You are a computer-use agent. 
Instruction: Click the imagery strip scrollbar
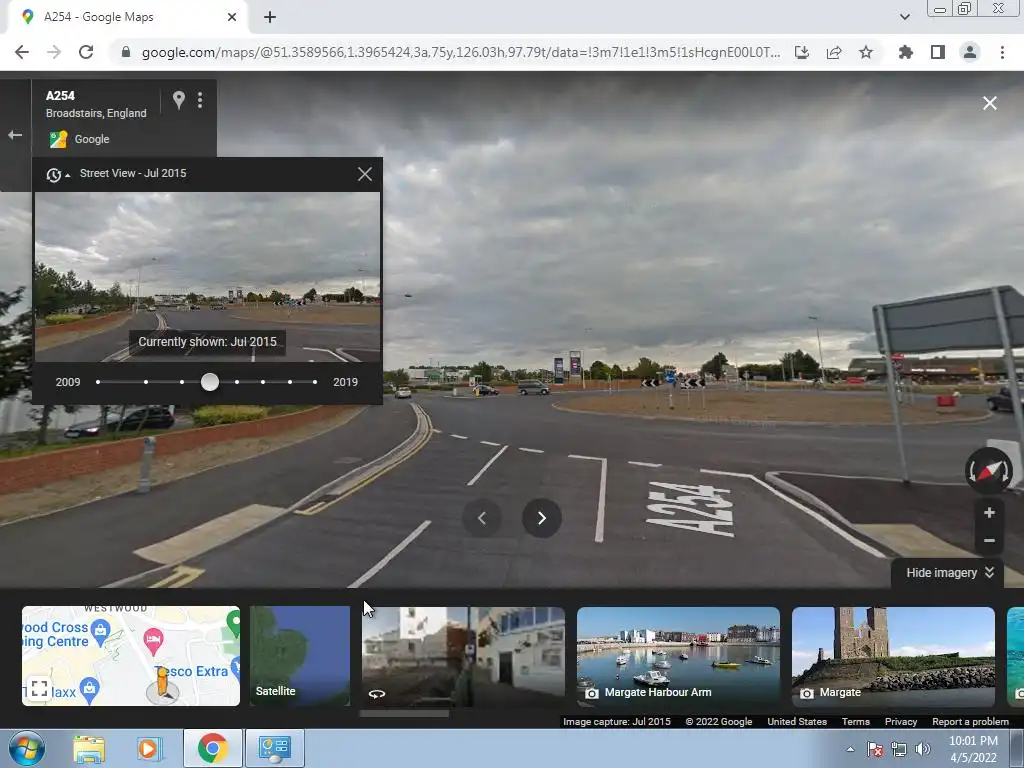(x=404, y=714)
